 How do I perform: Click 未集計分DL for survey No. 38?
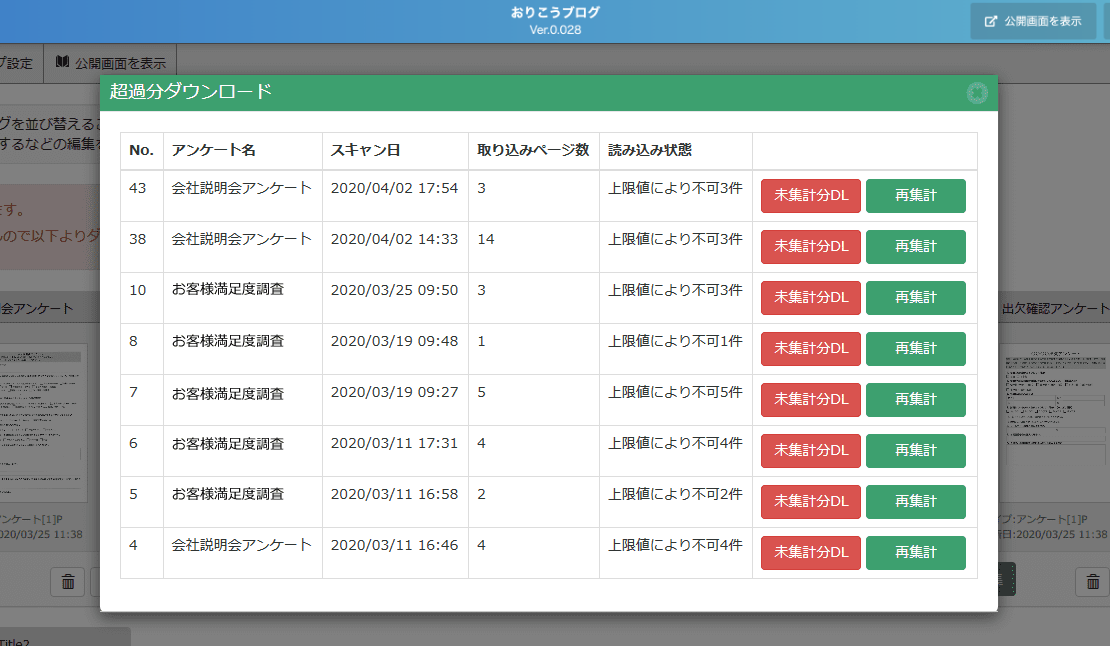click(x=810, y=247)
